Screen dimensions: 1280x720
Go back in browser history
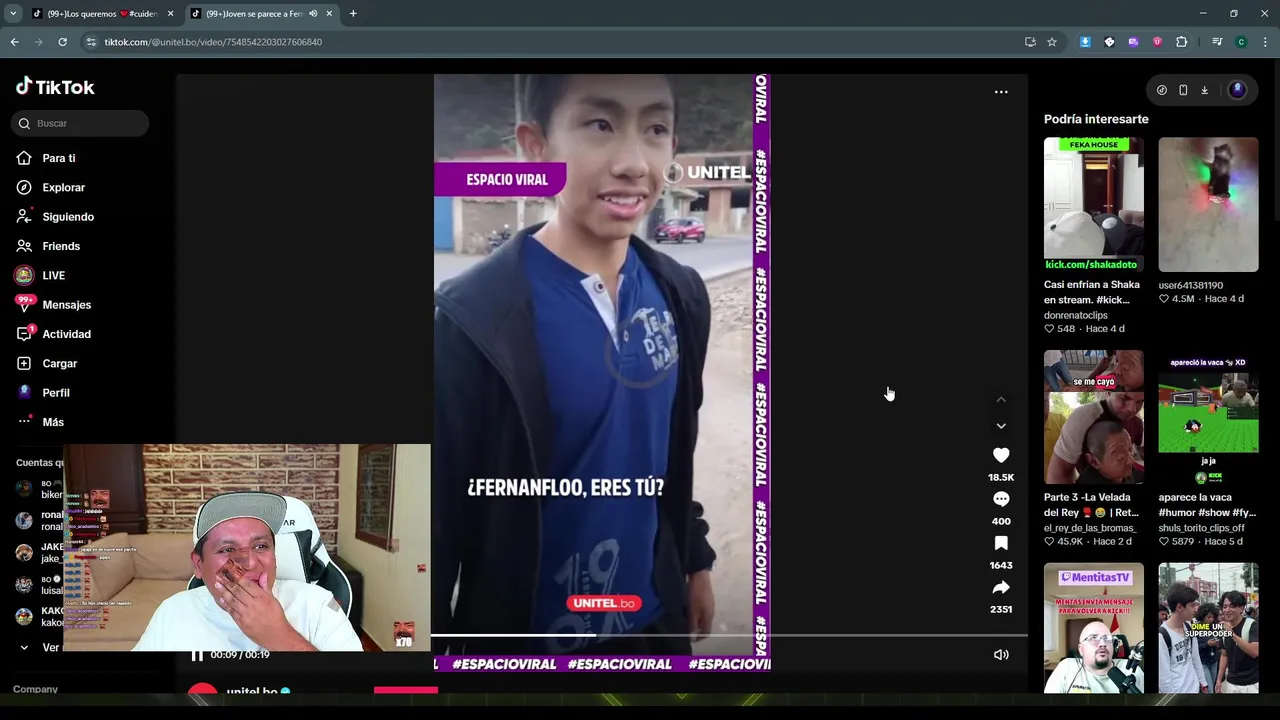[x=14, y=42]
